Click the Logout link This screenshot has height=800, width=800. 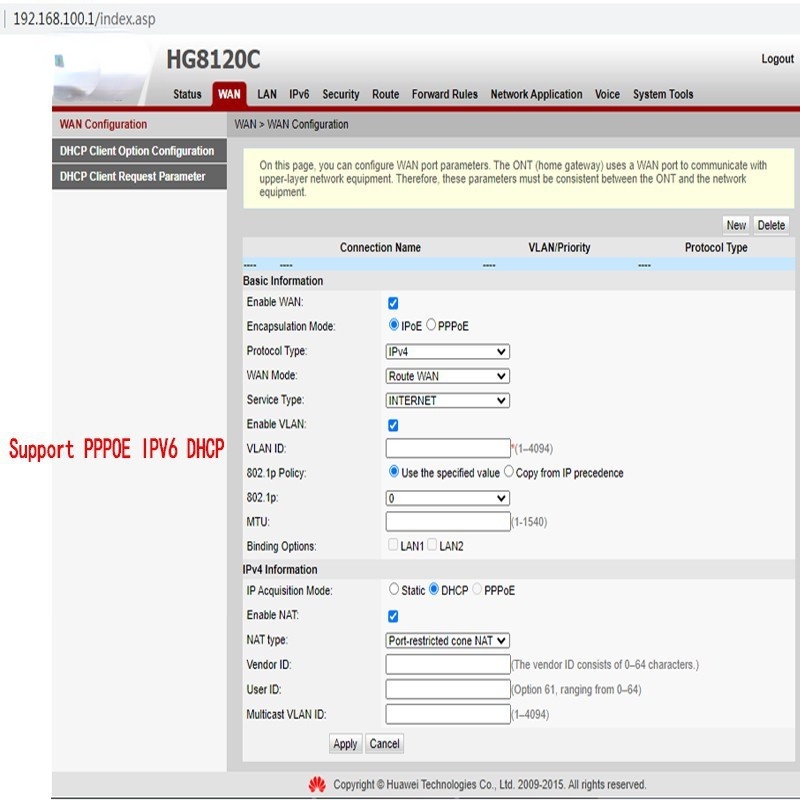point(777,59)
